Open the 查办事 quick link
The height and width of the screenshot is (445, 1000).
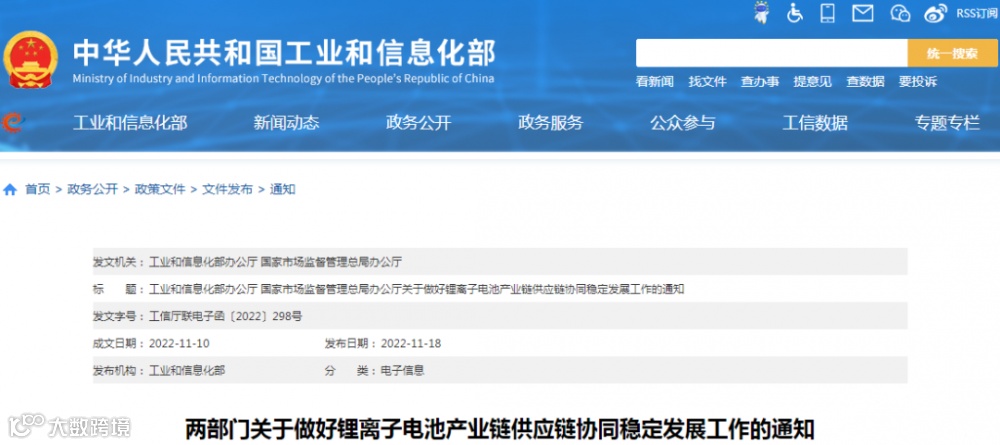click(x=760, y=82)
